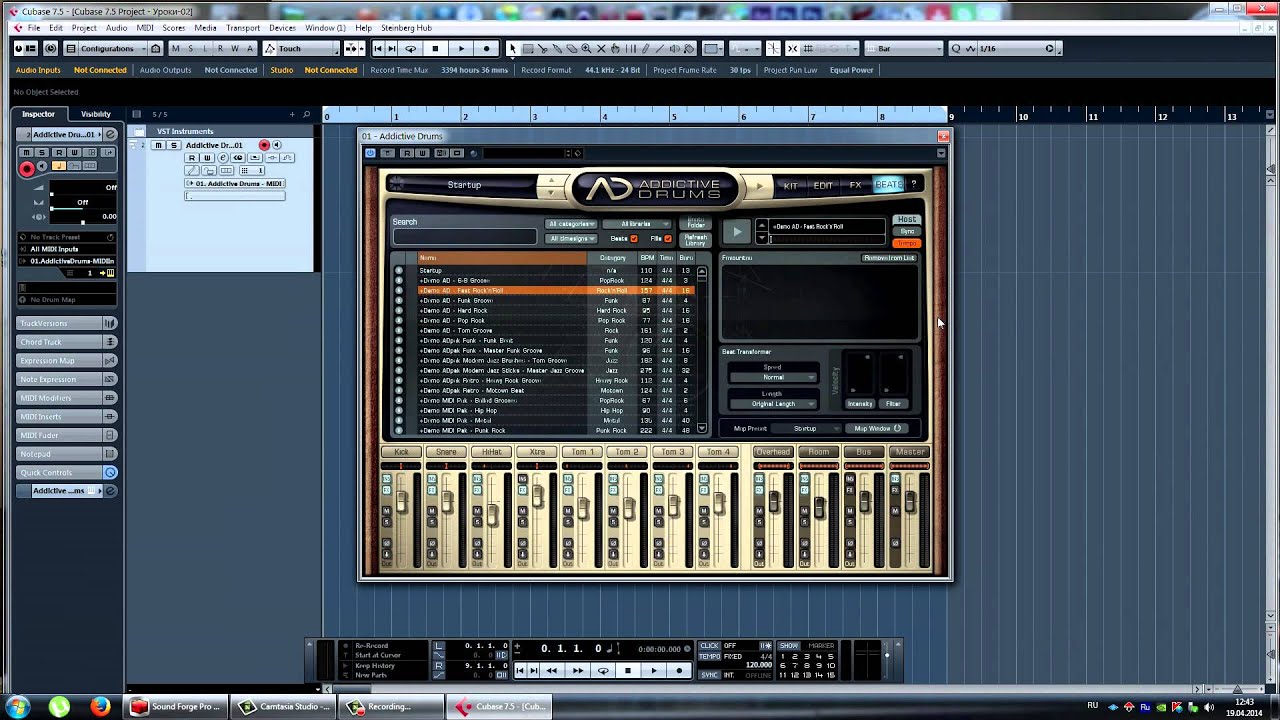Mute the Addictive Drums track in track list
This screenshot has height=720, width=1280.
click(x=158, y=145)
